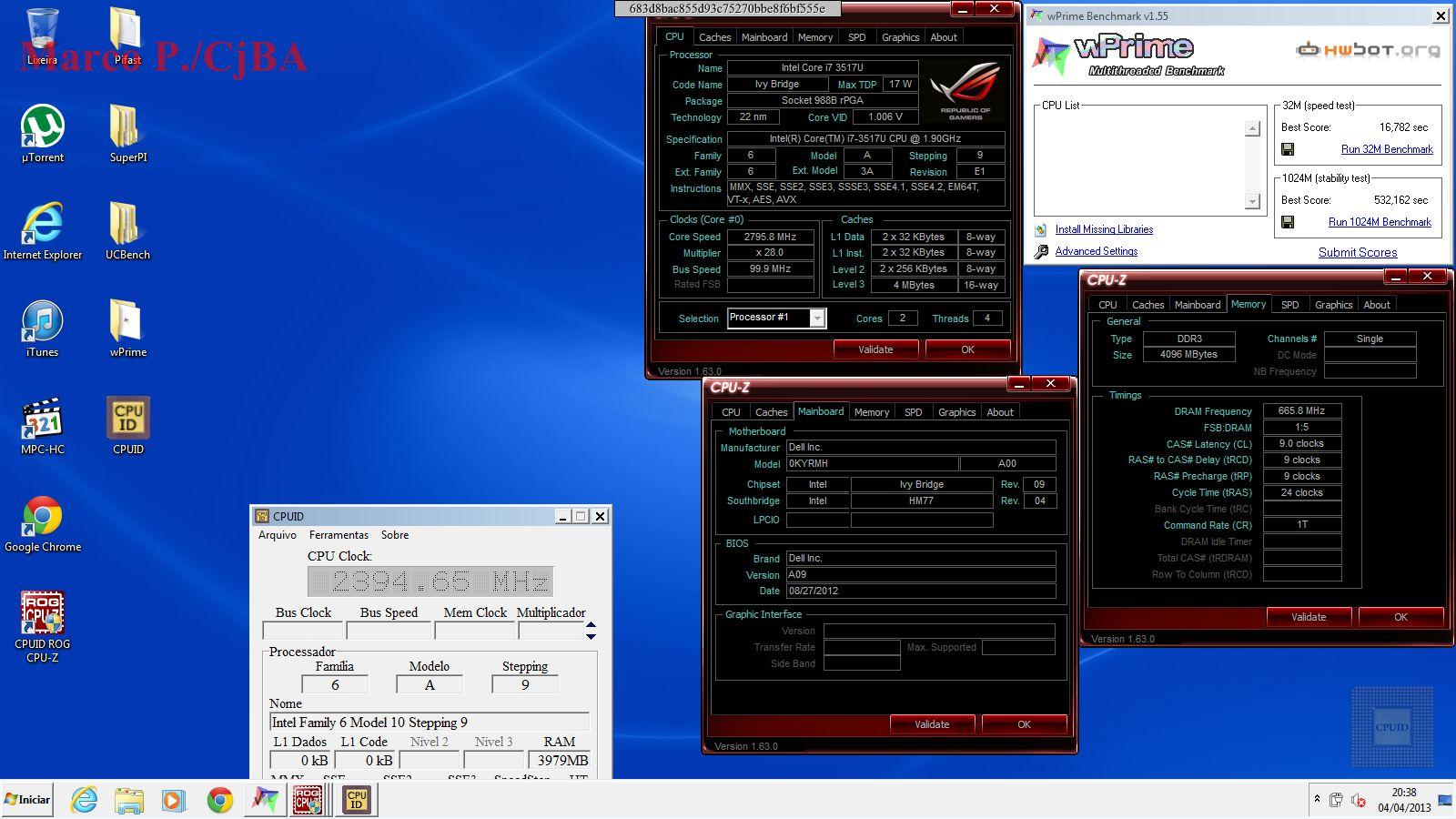Viewport: 1456px width, 819px height.
Task: Click the Chrome taskbar icon
Action: (219, 800)
